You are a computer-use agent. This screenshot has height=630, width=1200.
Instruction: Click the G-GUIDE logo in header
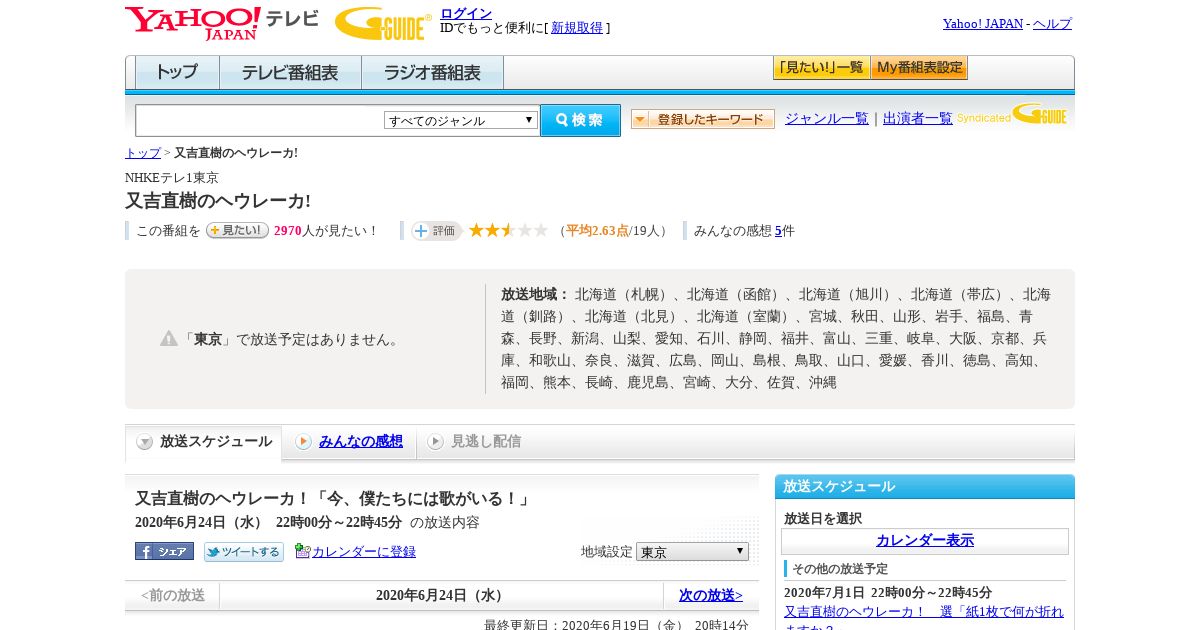[x=383, y=23]
